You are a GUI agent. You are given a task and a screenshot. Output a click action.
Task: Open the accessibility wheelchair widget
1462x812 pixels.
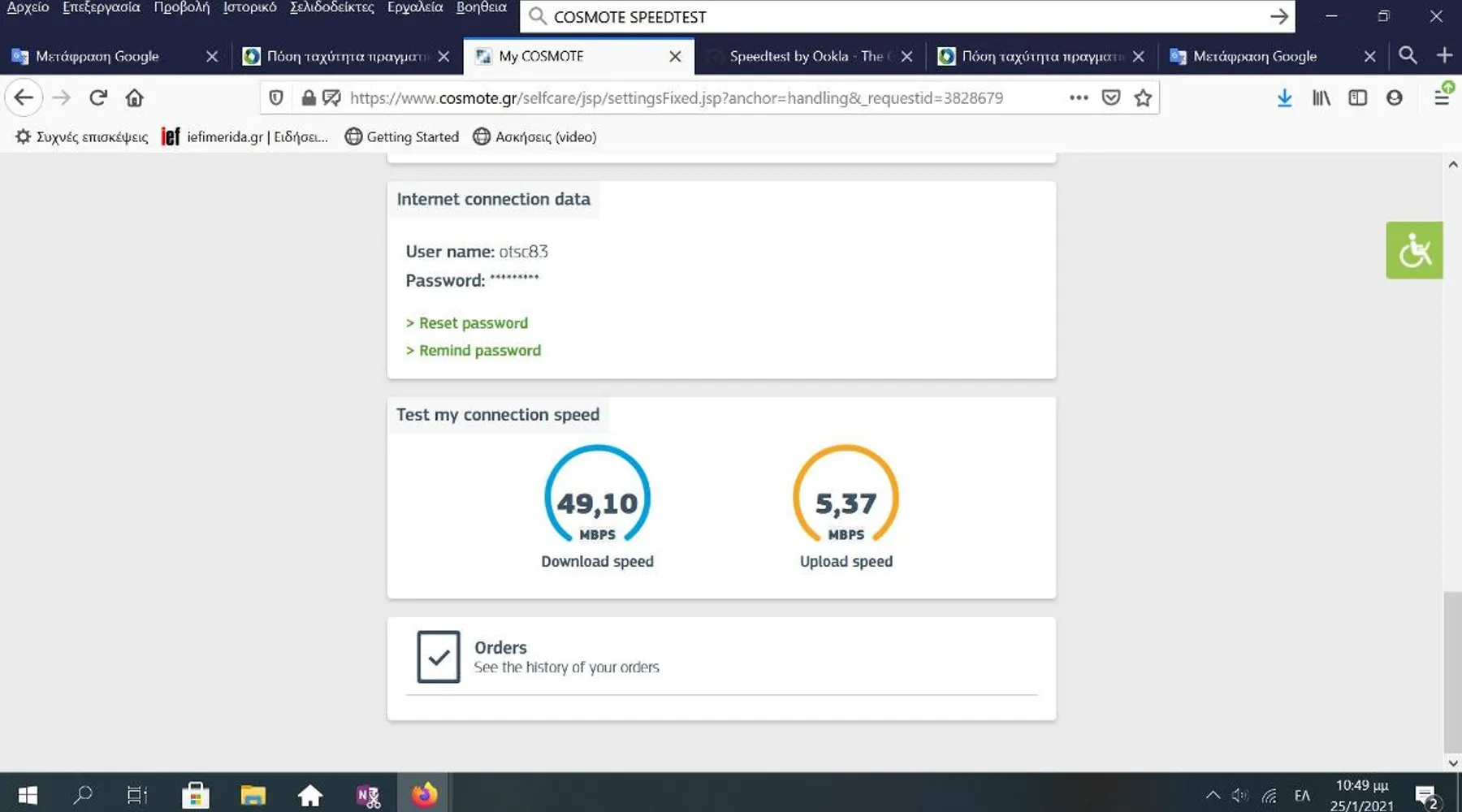(1414, 250)
